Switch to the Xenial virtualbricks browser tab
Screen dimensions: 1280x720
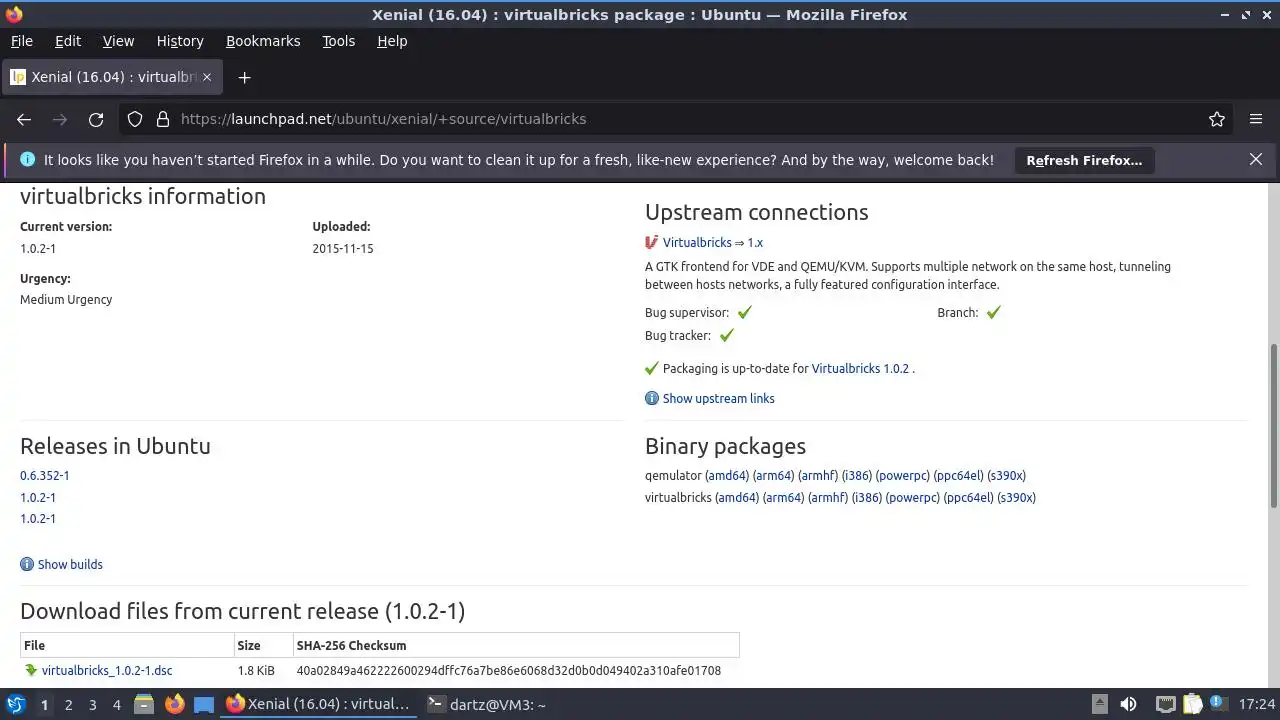[110, 77]
